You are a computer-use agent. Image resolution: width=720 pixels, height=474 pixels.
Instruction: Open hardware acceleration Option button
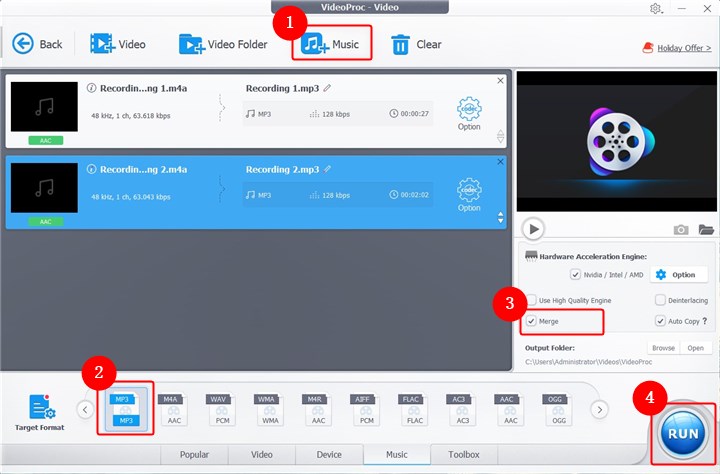click(x=679, y=275)
